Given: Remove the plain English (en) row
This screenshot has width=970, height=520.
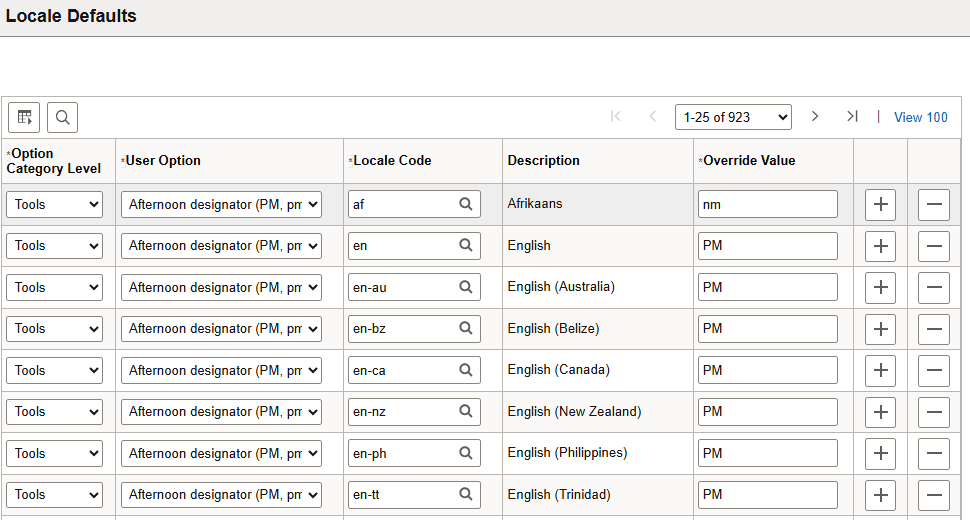Looking at the screenshot, I should (934, 245).
